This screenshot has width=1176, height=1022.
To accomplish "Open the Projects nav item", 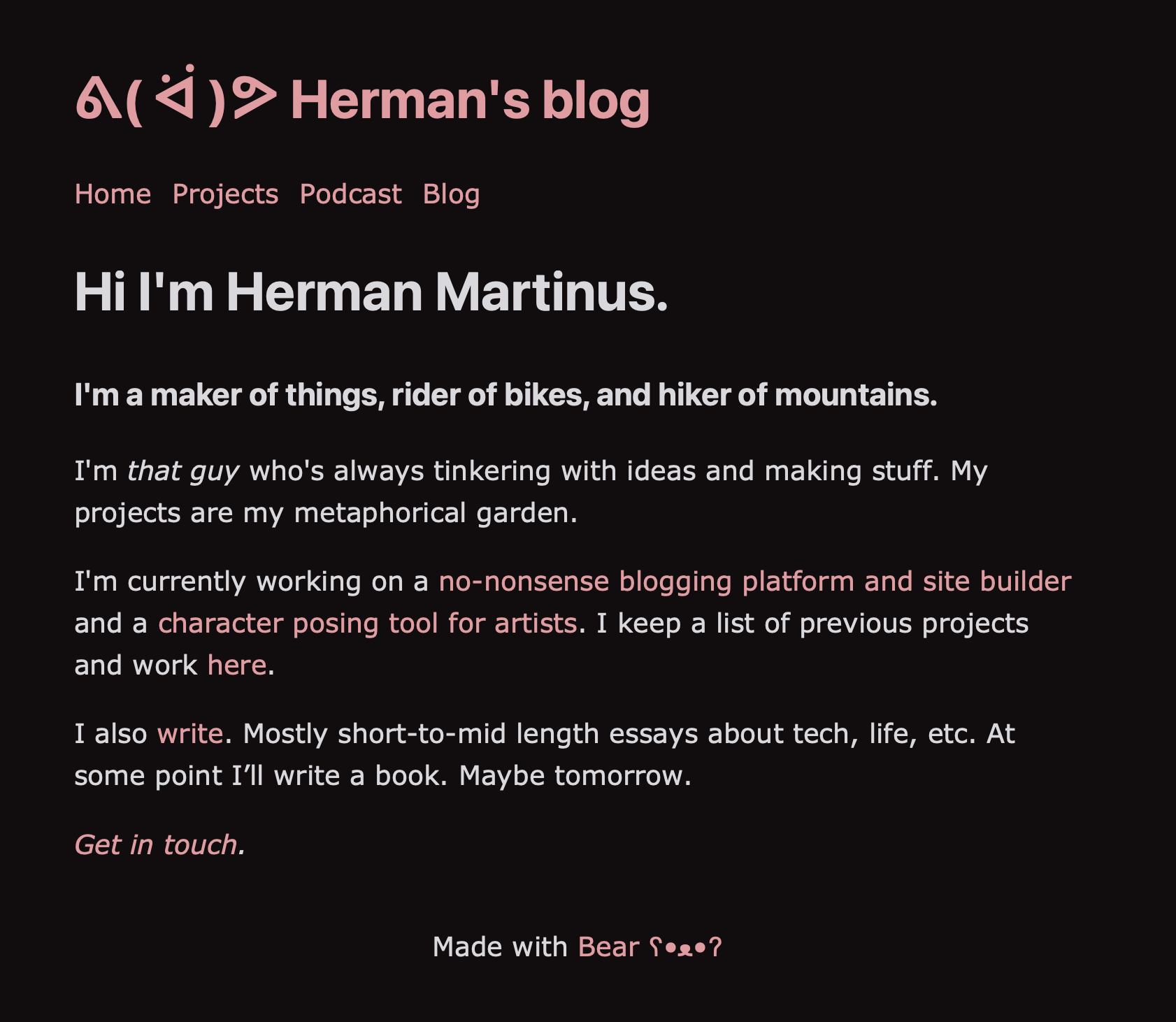I will click(x=225, y=194).
